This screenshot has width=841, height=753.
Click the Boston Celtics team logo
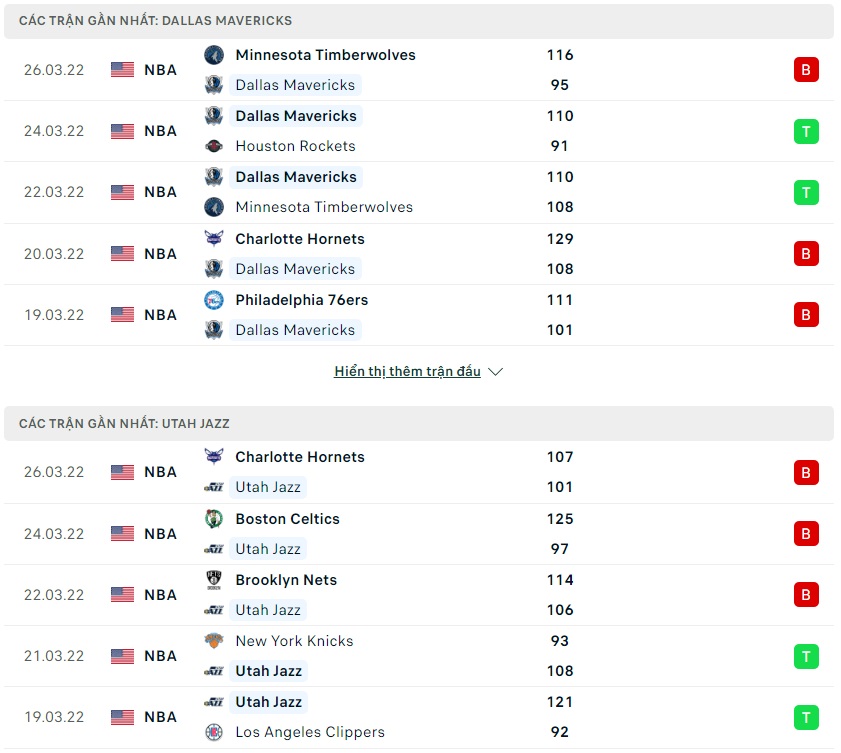point(214,519)
